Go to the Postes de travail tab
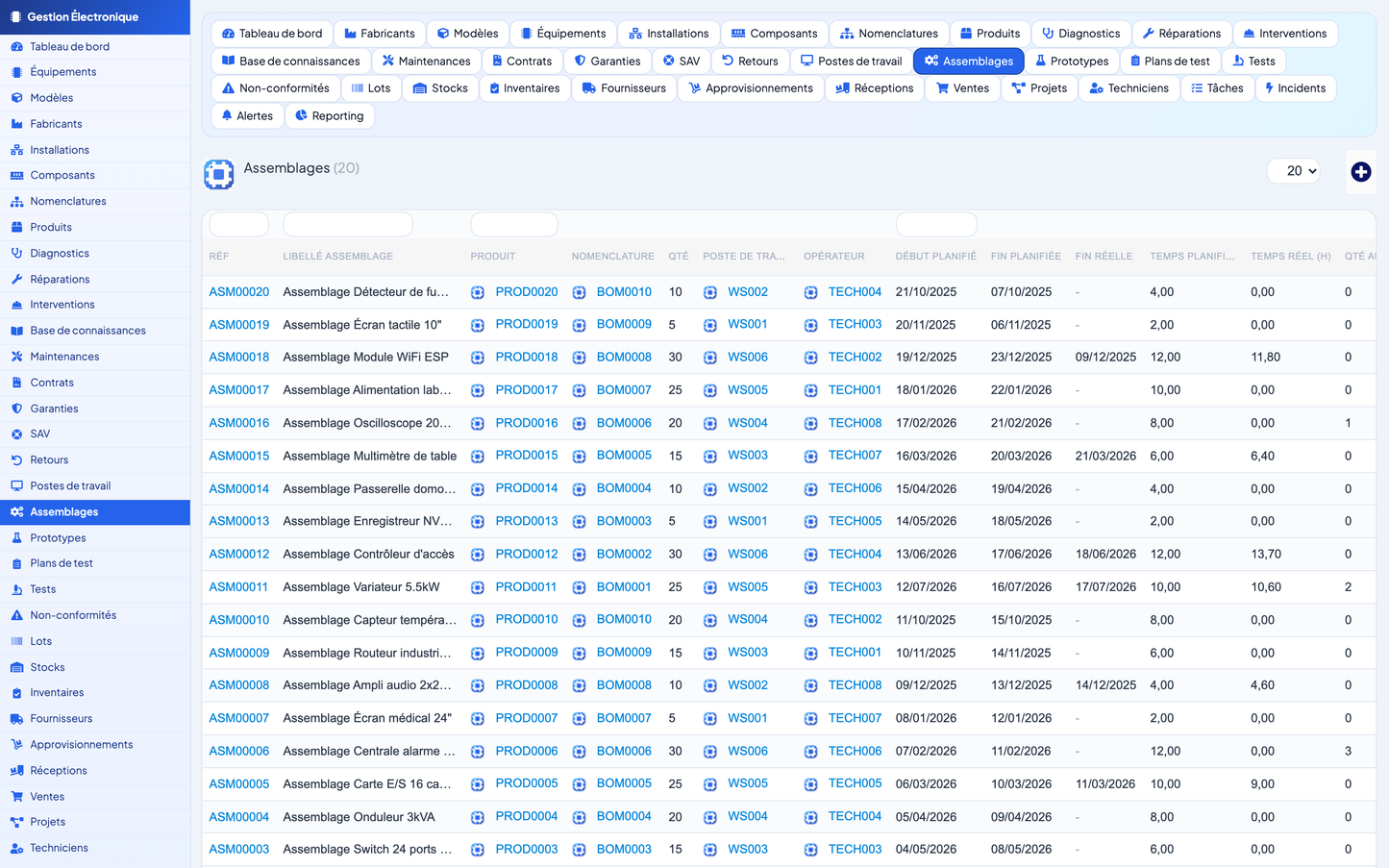 [851, 61]
